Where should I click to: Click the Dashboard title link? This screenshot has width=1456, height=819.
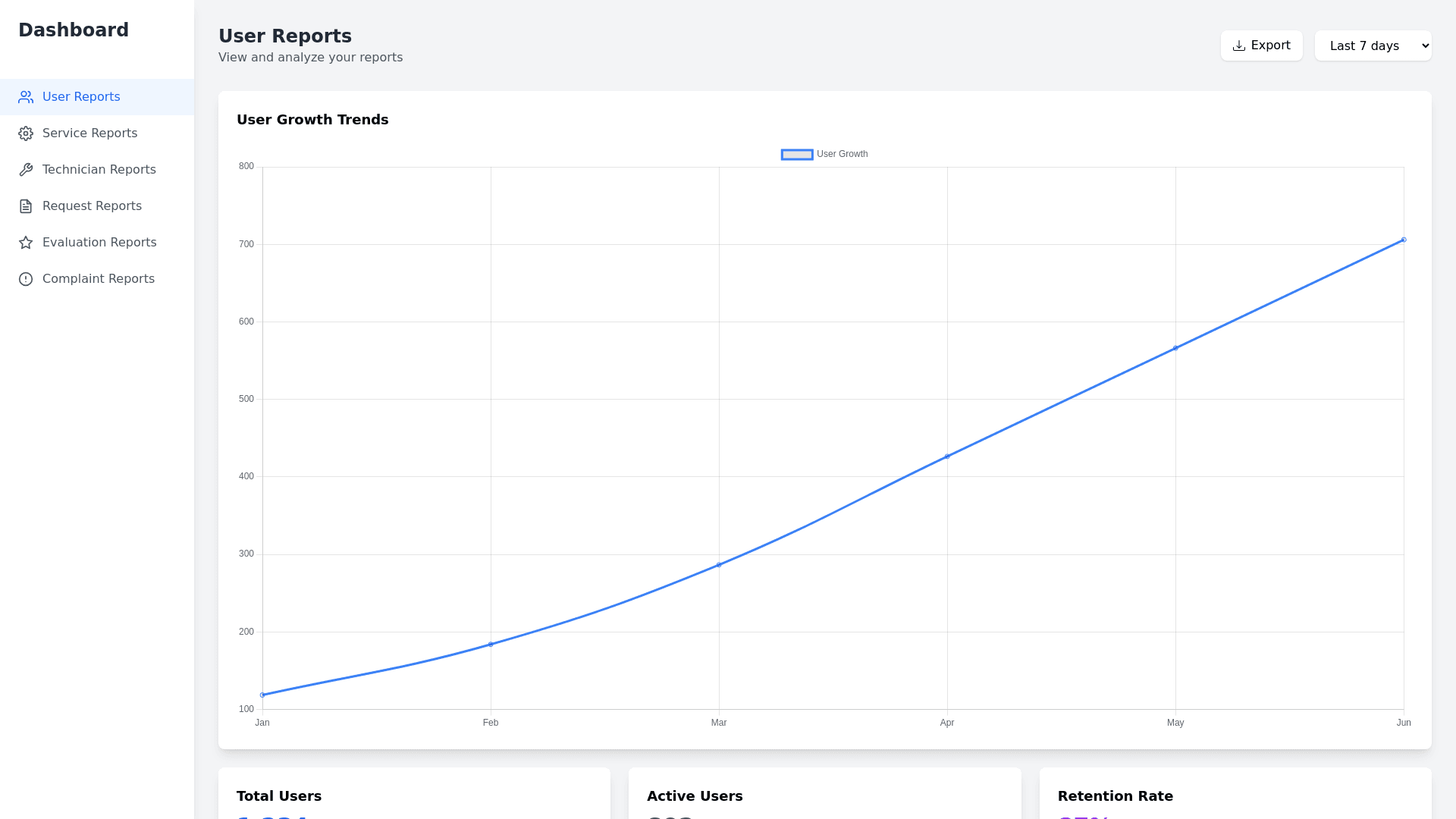click(74, 30)
